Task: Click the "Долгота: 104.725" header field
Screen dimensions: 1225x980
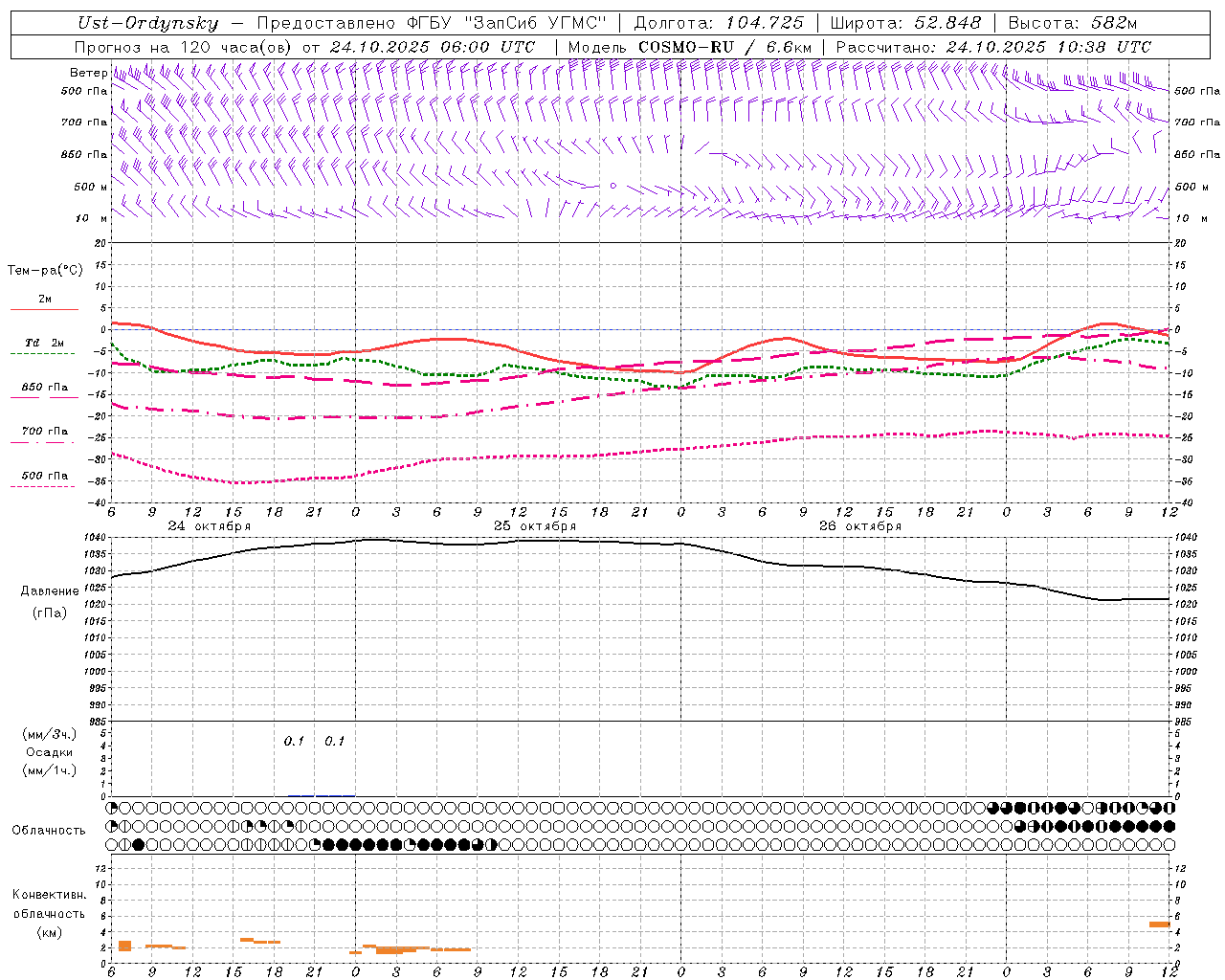Action: (718, 23)
